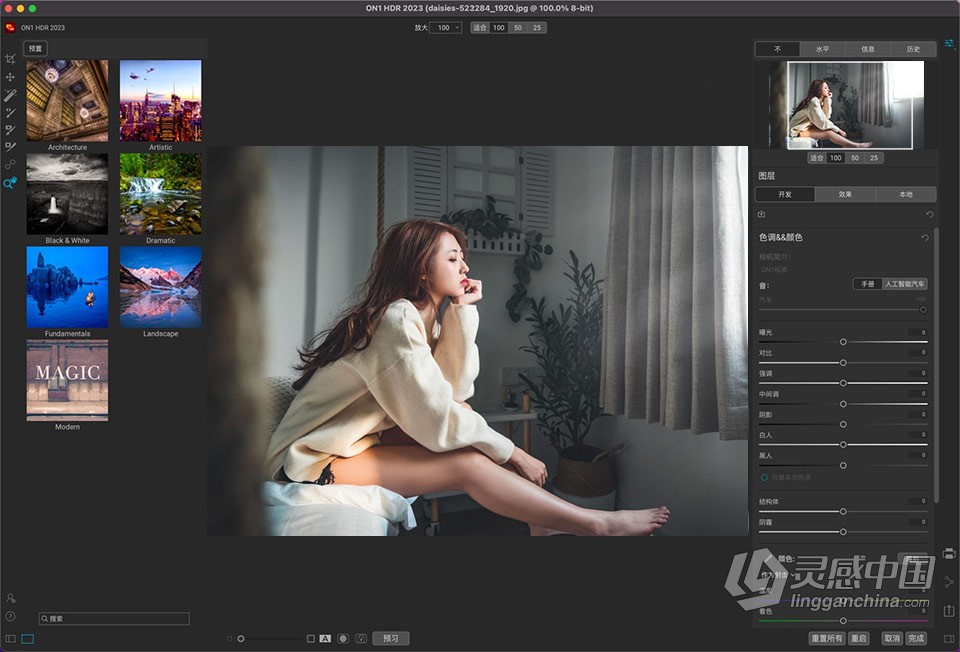
Task: Enable the 人工智能汽车 mode option
Action: tap(903, 283)
